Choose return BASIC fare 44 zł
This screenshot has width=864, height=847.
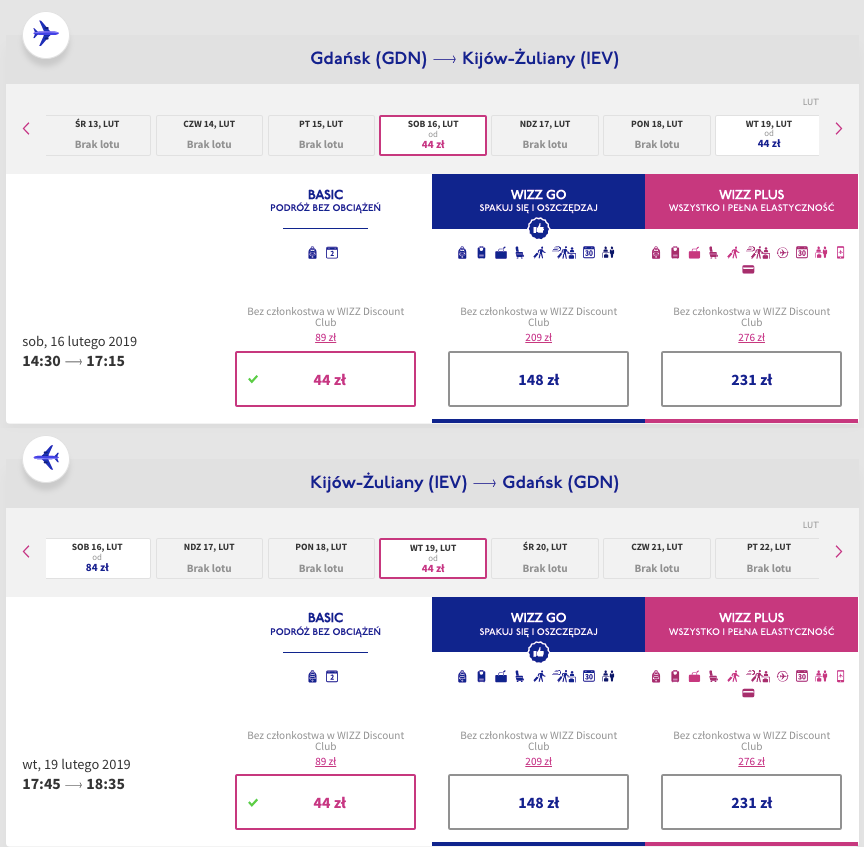coord(325,802)
